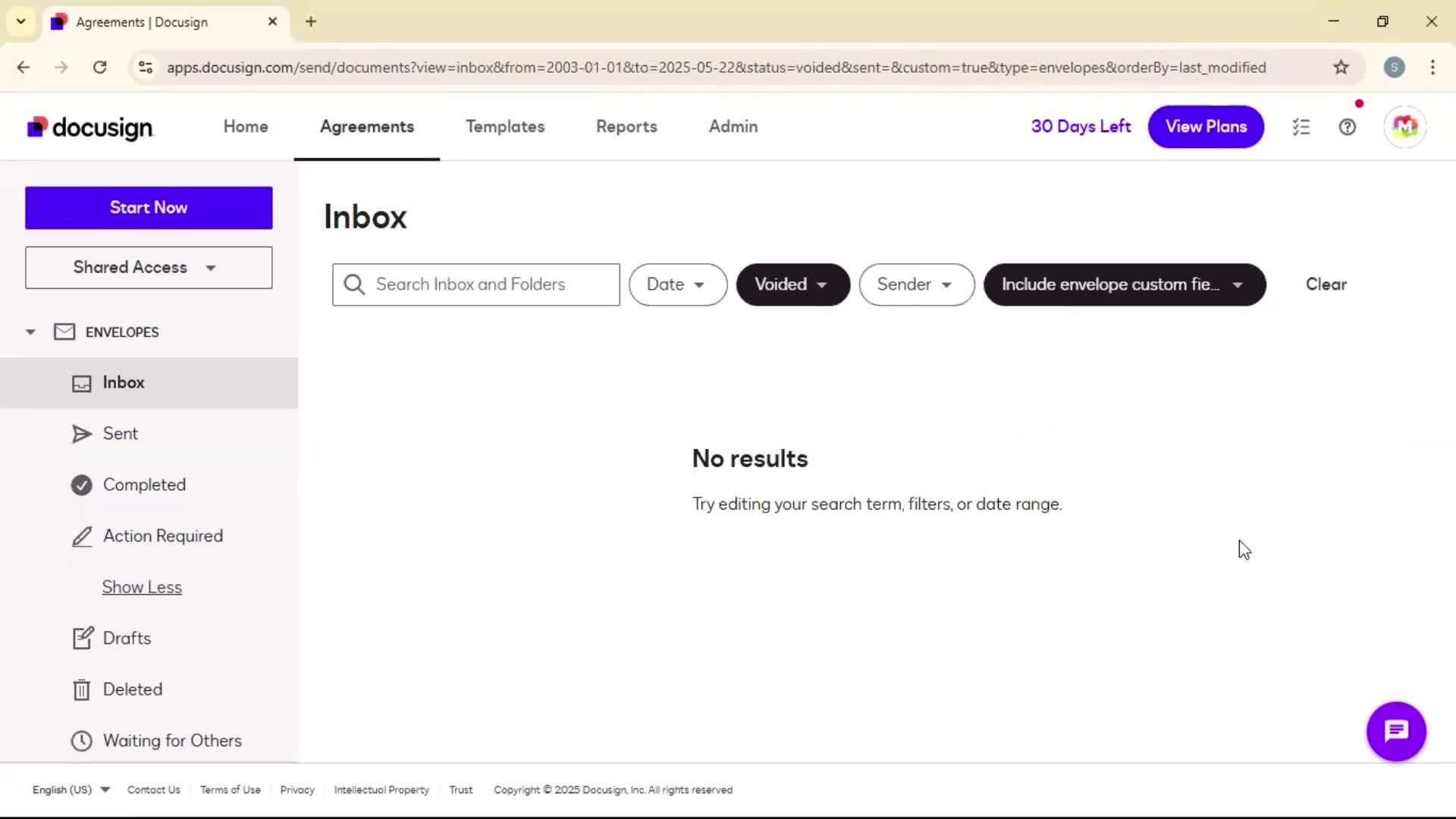Open the Sender filter dropdown
Image resolution: width=1456 pixels, height=819 pixels.
(916, 284)
